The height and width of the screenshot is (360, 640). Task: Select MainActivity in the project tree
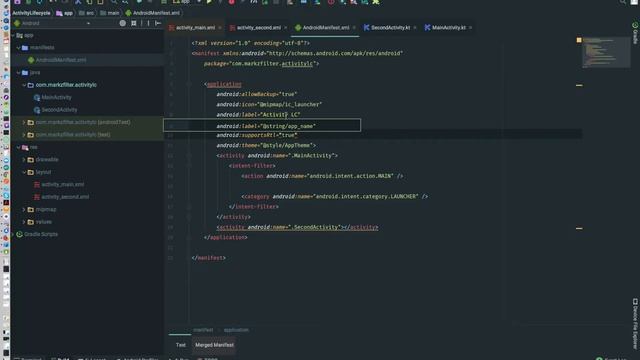pyautogui.click(x=56, y=98)
